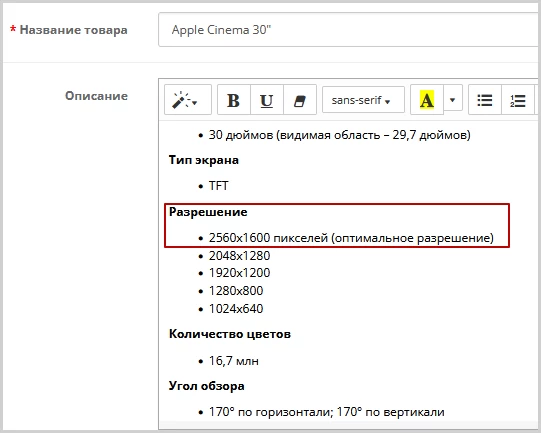Click the Количество цветов heading
Image resolution: width=541 pixels, height=433 pixels.
(230, 334)
